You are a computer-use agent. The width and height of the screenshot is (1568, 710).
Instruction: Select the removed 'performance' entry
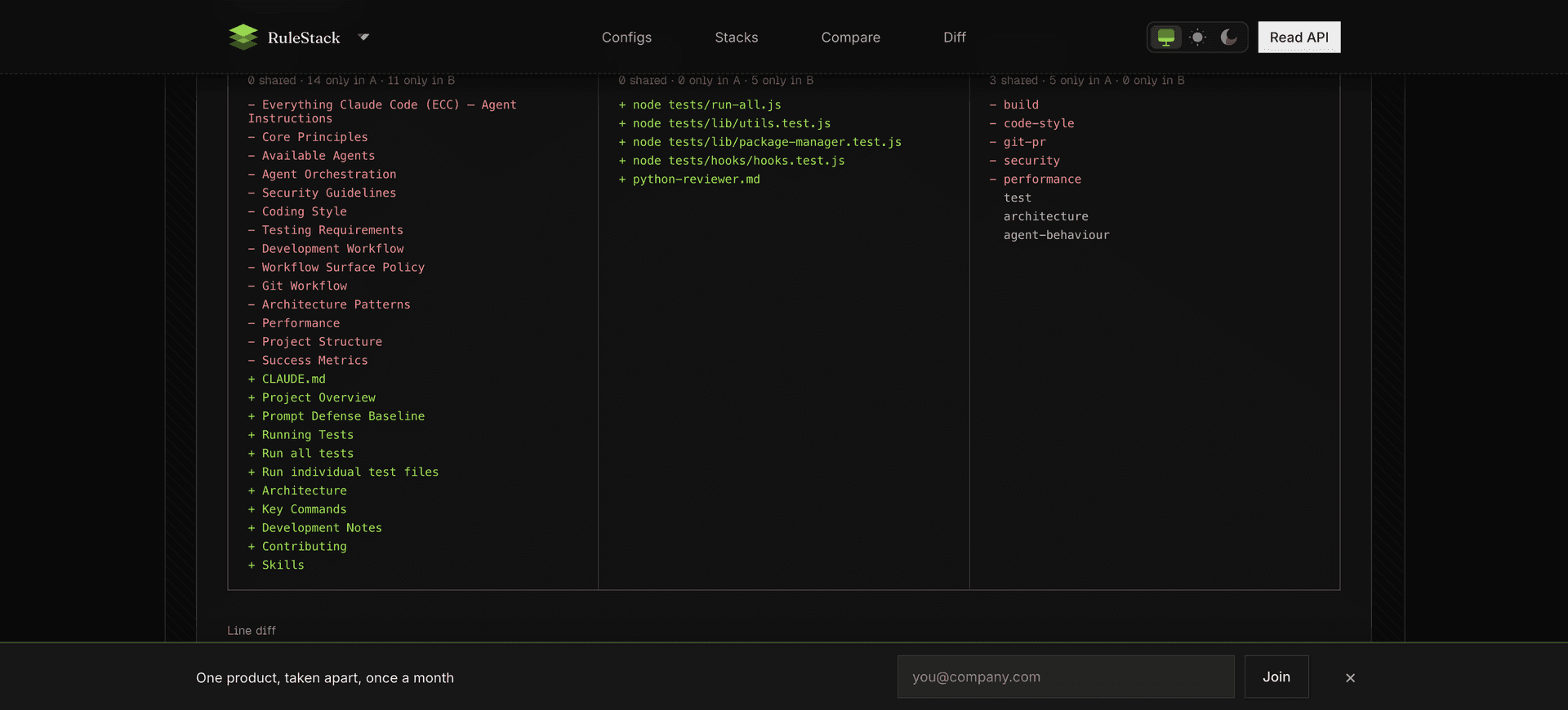point(1036,180)
